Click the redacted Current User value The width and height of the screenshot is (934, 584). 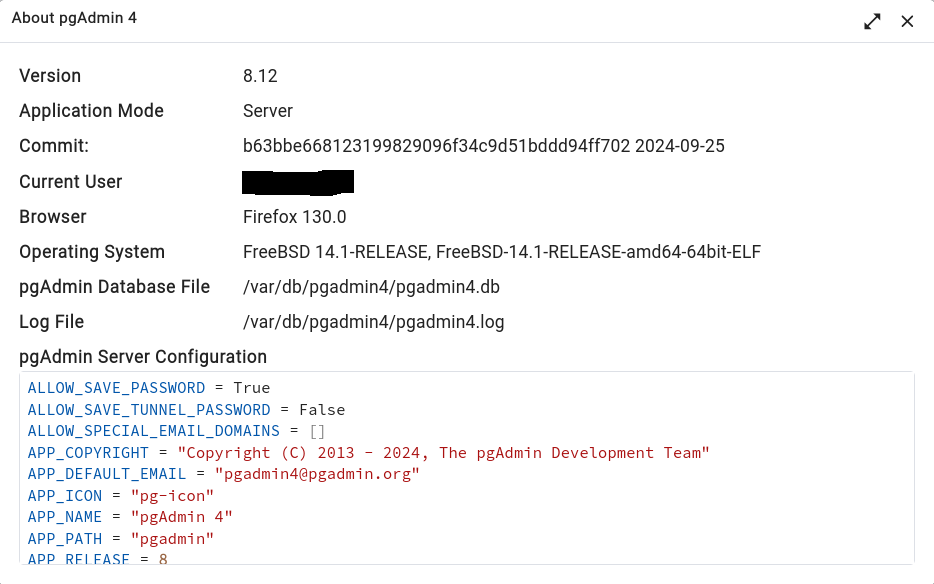299,182
